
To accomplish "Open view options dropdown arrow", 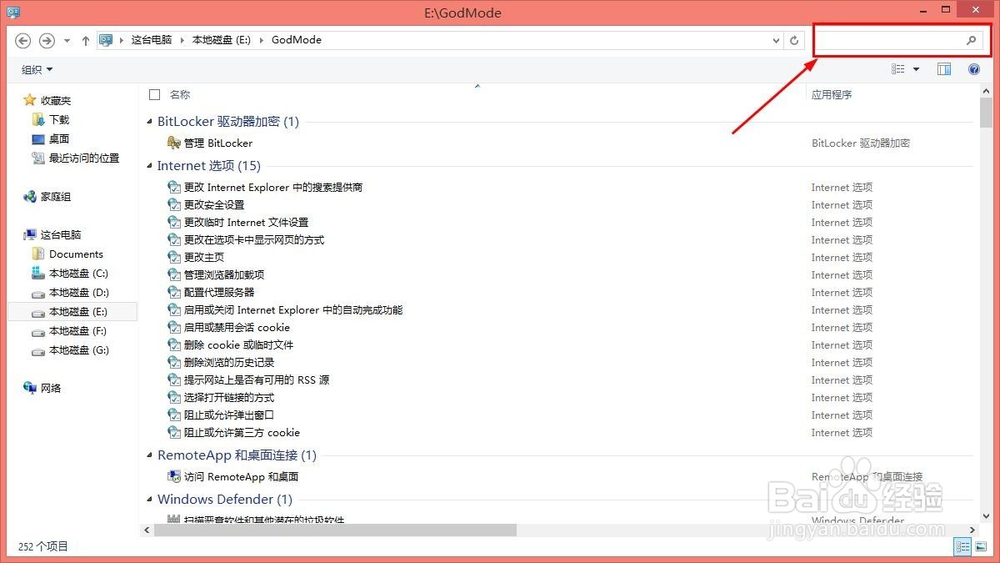I will (916, 69).
